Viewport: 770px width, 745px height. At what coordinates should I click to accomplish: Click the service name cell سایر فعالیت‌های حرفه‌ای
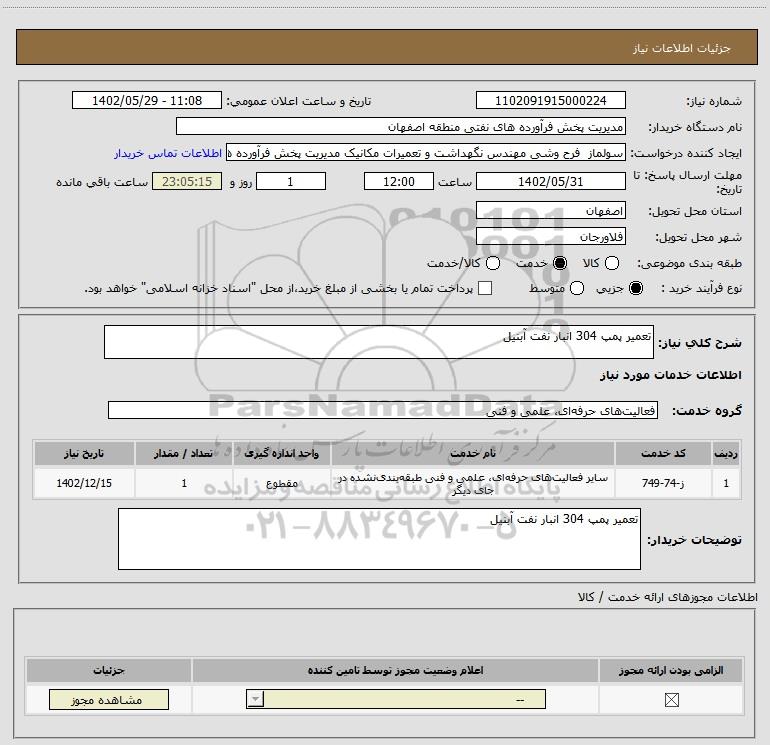(x=473, y=483)
